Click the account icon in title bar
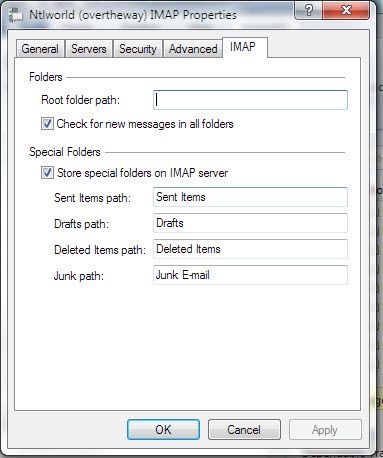383x458 pixels. (x=15, y=15)
